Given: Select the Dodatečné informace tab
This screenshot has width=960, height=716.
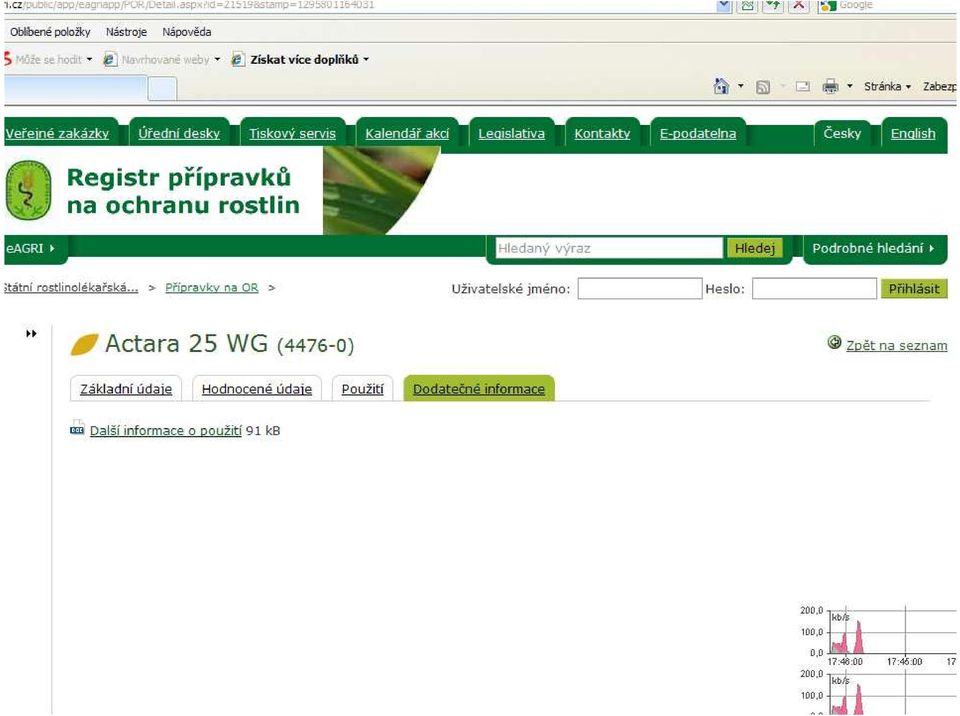Looking at the screenshot, I should 479,389.
